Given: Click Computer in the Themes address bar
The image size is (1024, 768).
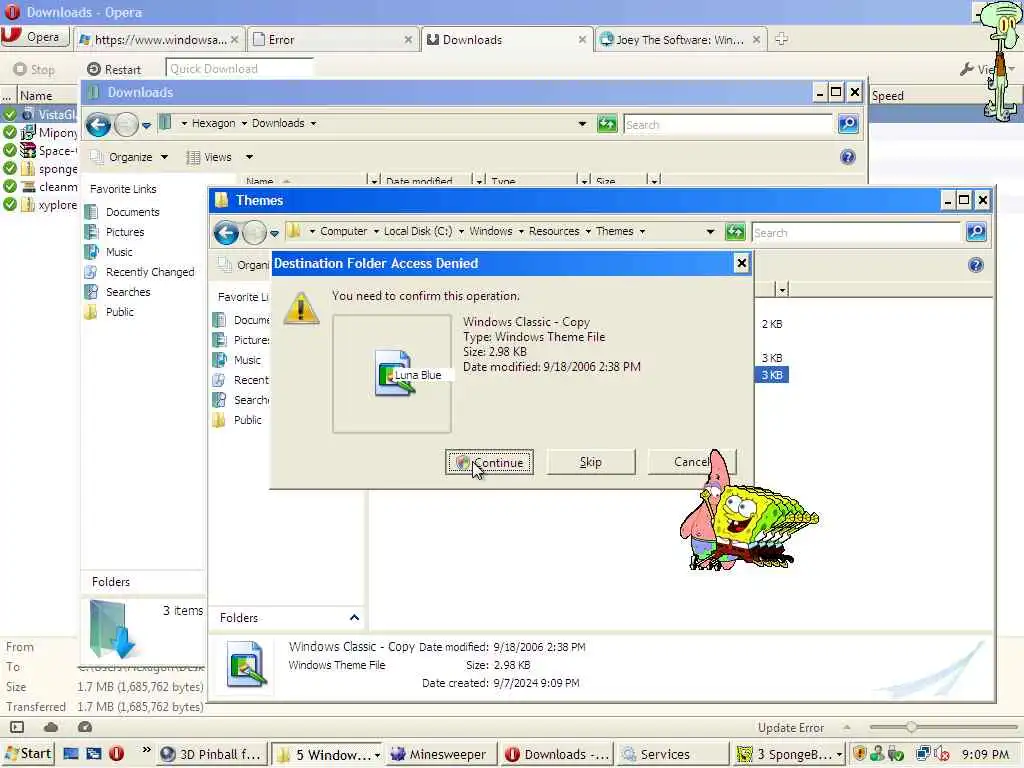Looking at the screenshot, I should (344, 231).
